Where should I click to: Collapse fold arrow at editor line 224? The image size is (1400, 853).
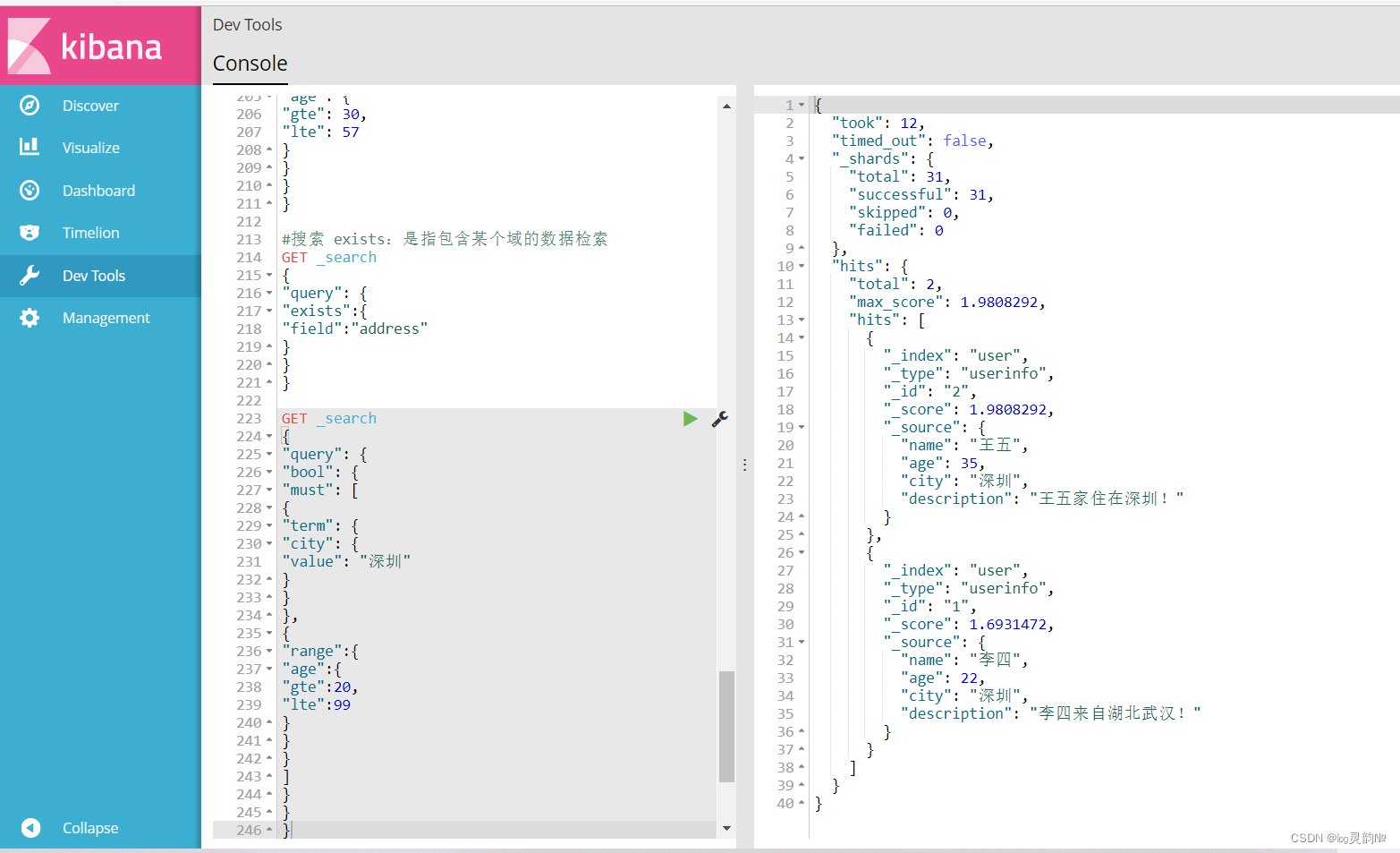point(269,437)
